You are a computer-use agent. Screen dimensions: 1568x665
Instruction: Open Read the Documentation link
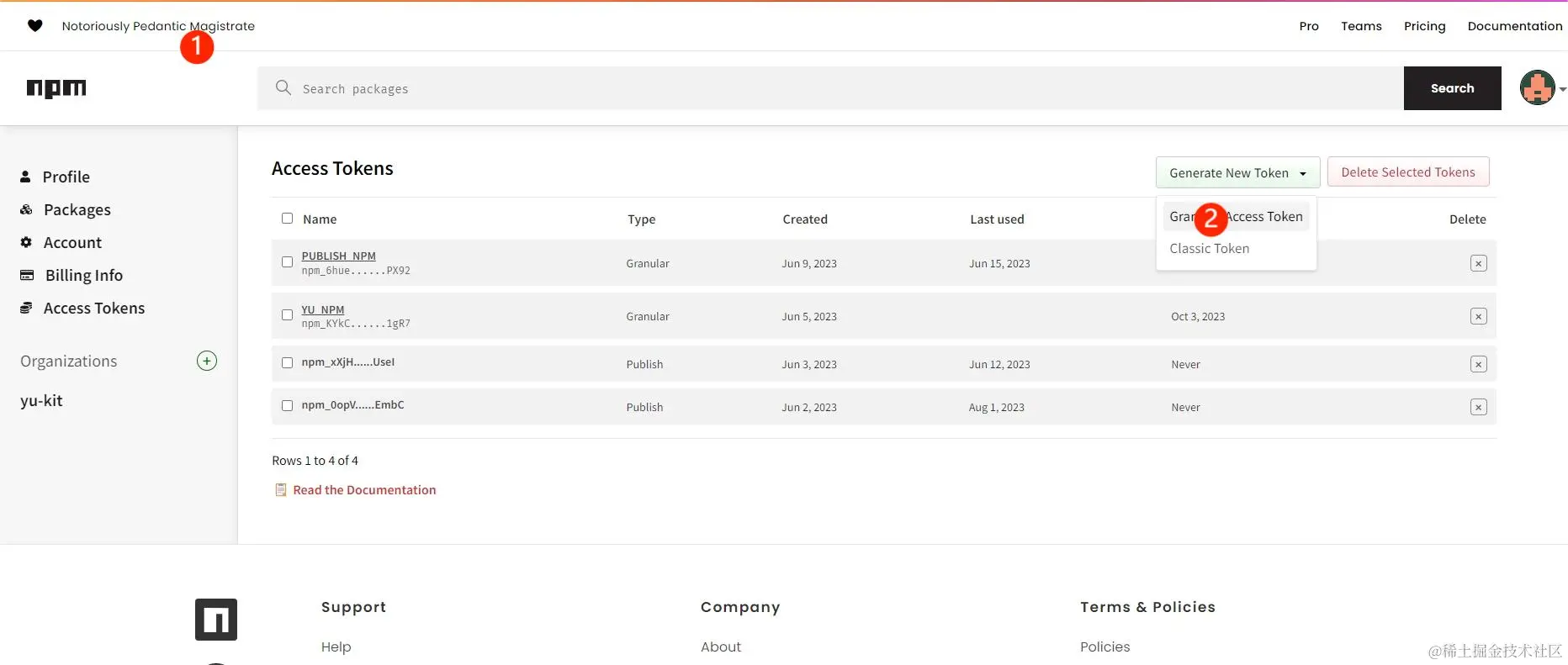point(364,489)
